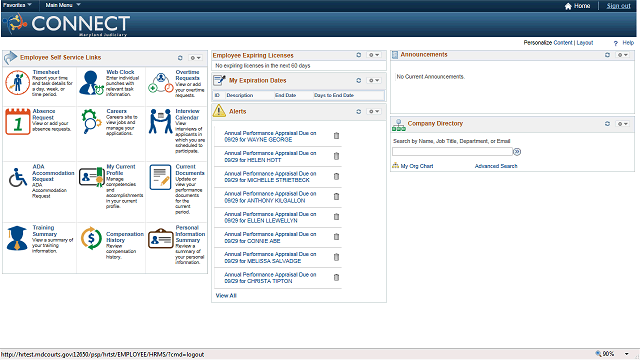This screenshot has width=640, height=360.
Task: Open the Overtime Requests icon
Action: pos(161,83)
